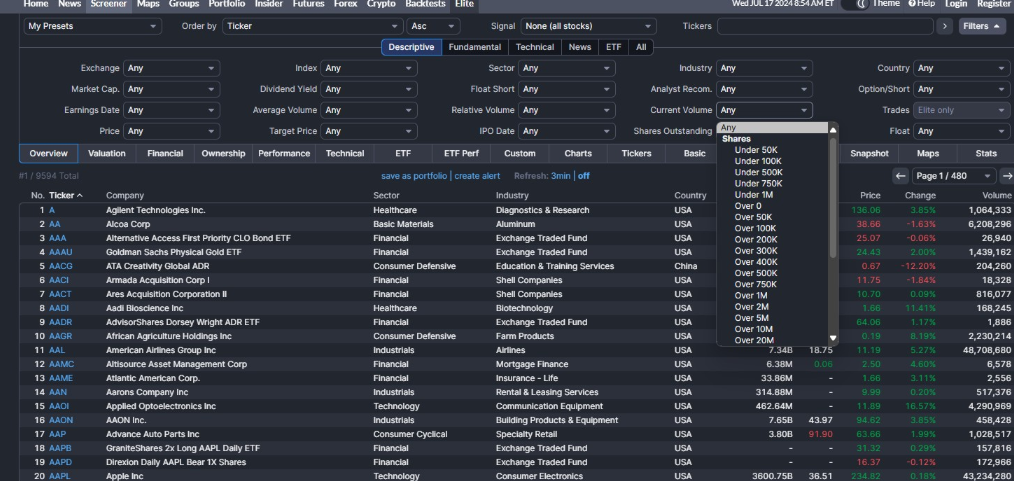Expand the Page 1 / 480 selector

953,176
